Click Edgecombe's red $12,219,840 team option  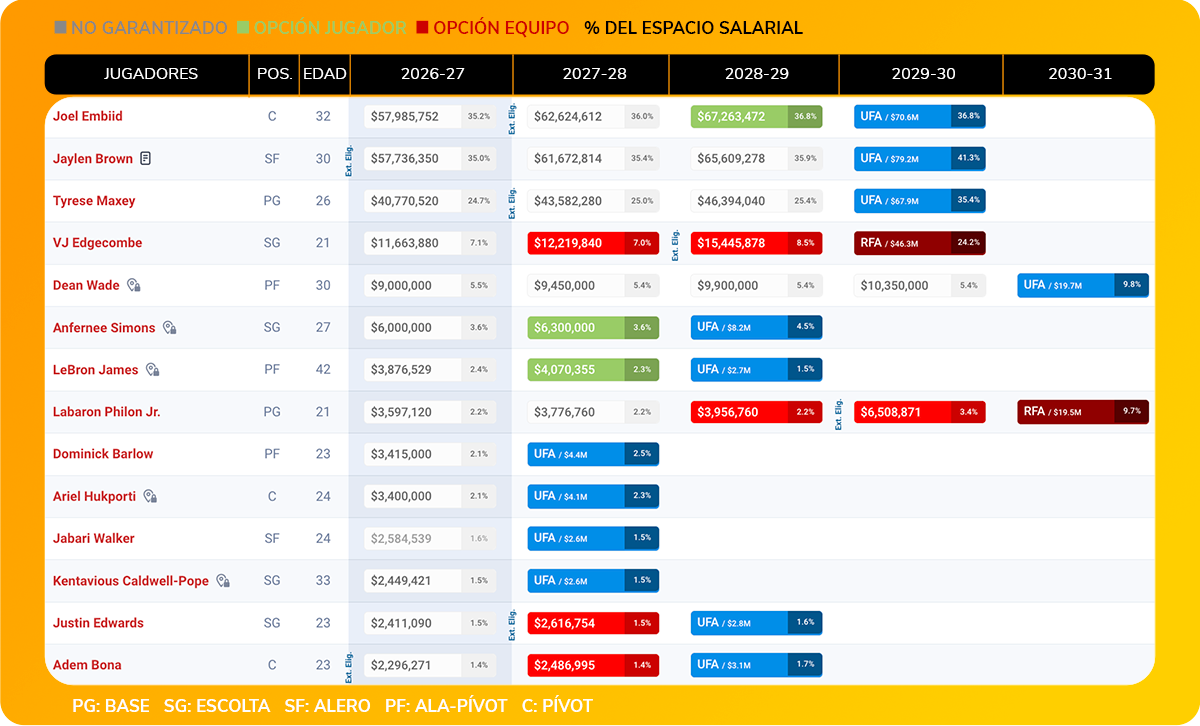tap(593, 243)
